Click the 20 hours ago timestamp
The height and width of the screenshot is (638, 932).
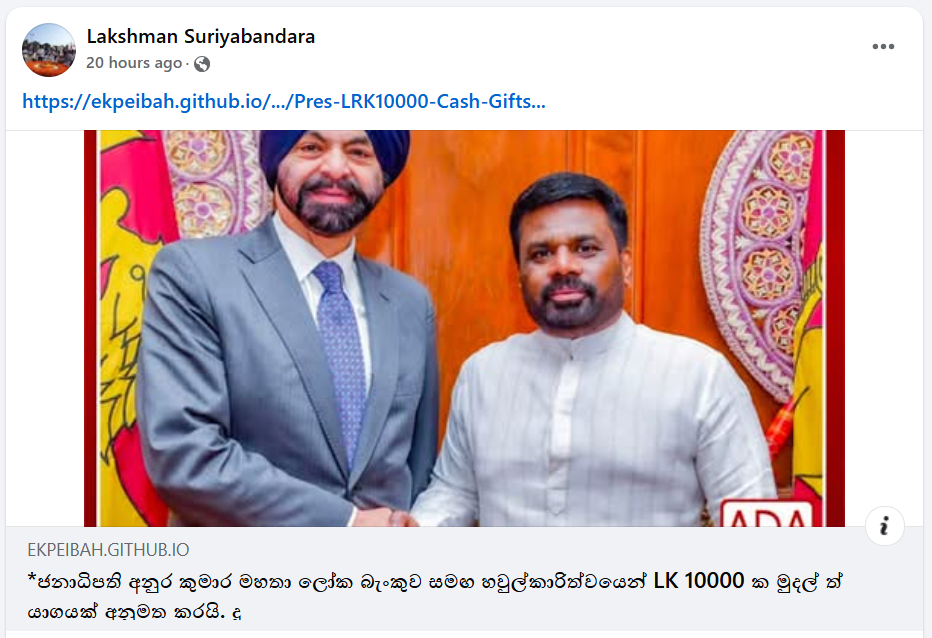134,63
